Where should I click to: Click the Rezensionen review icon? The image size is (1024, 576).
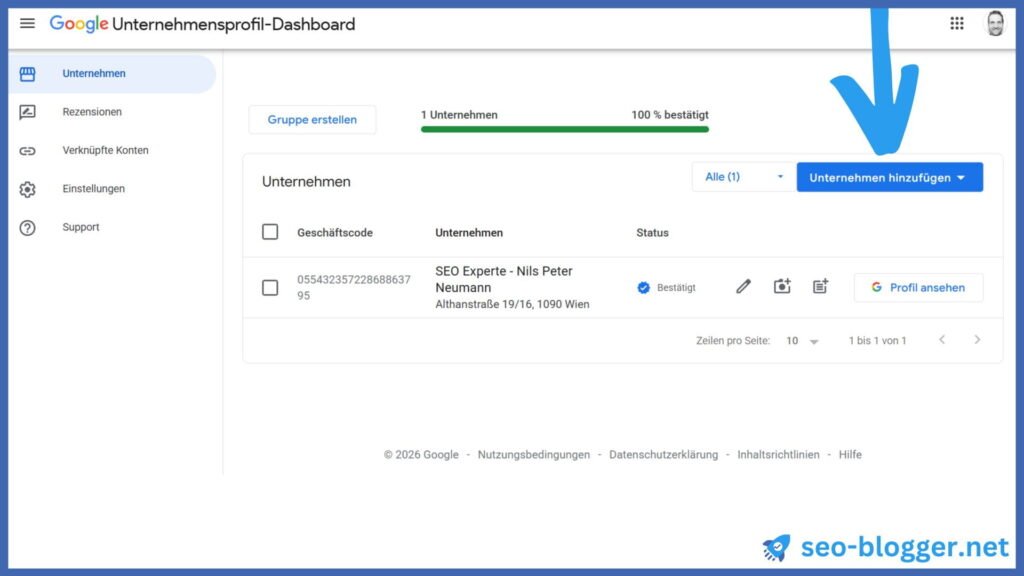(27, 112)
